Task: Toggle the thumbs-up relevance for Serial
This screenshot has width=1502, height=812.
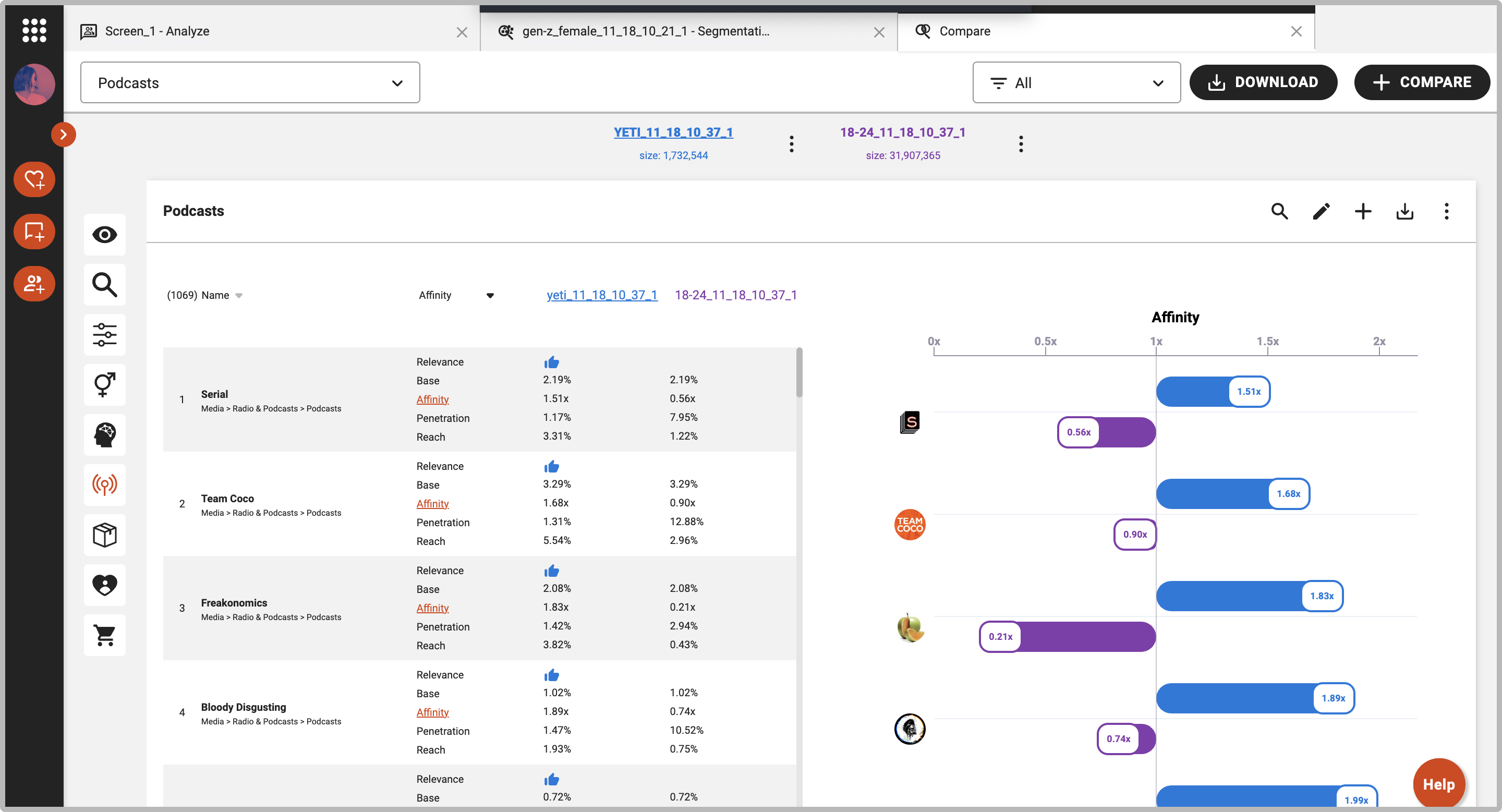Action: pos(551,362)
